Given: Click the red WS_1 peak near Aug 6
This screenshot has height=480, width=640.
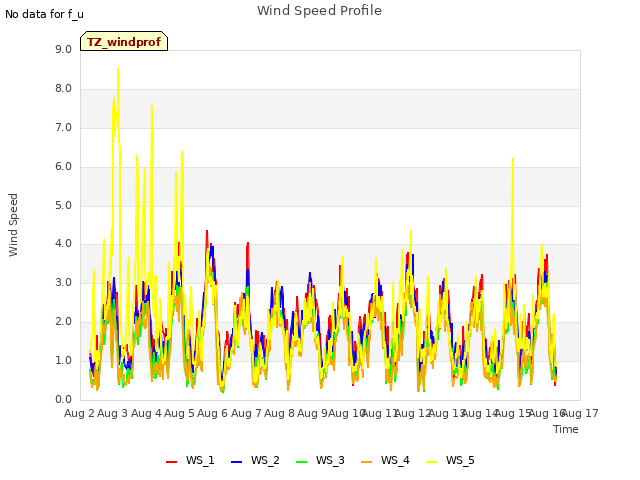Looking at the screenshot, I should tap(207, 231).
